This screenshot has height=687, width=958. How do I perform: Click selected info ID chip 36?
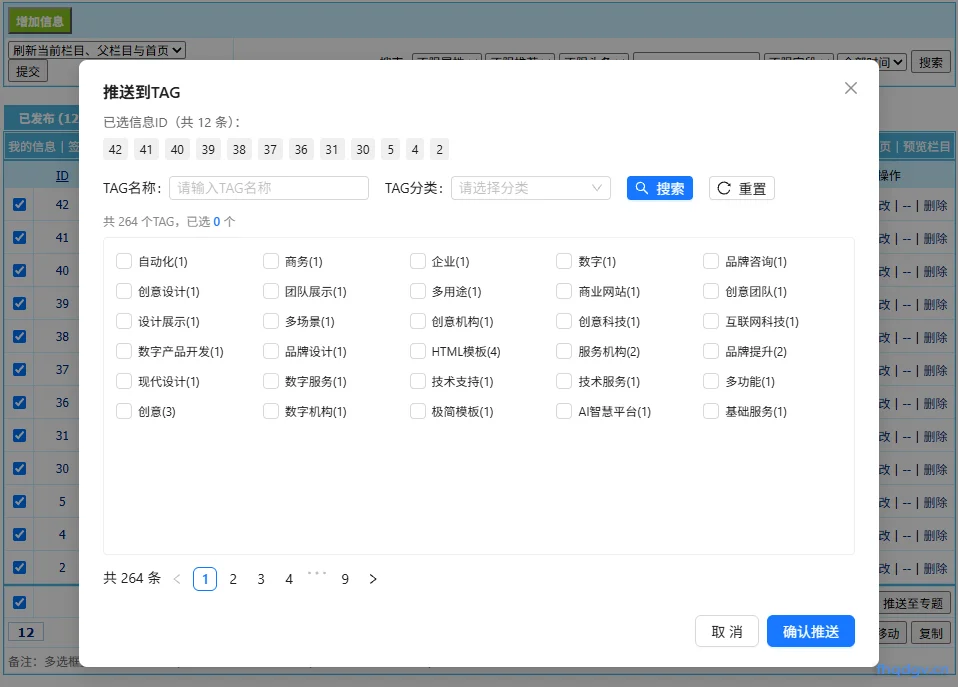301,149
